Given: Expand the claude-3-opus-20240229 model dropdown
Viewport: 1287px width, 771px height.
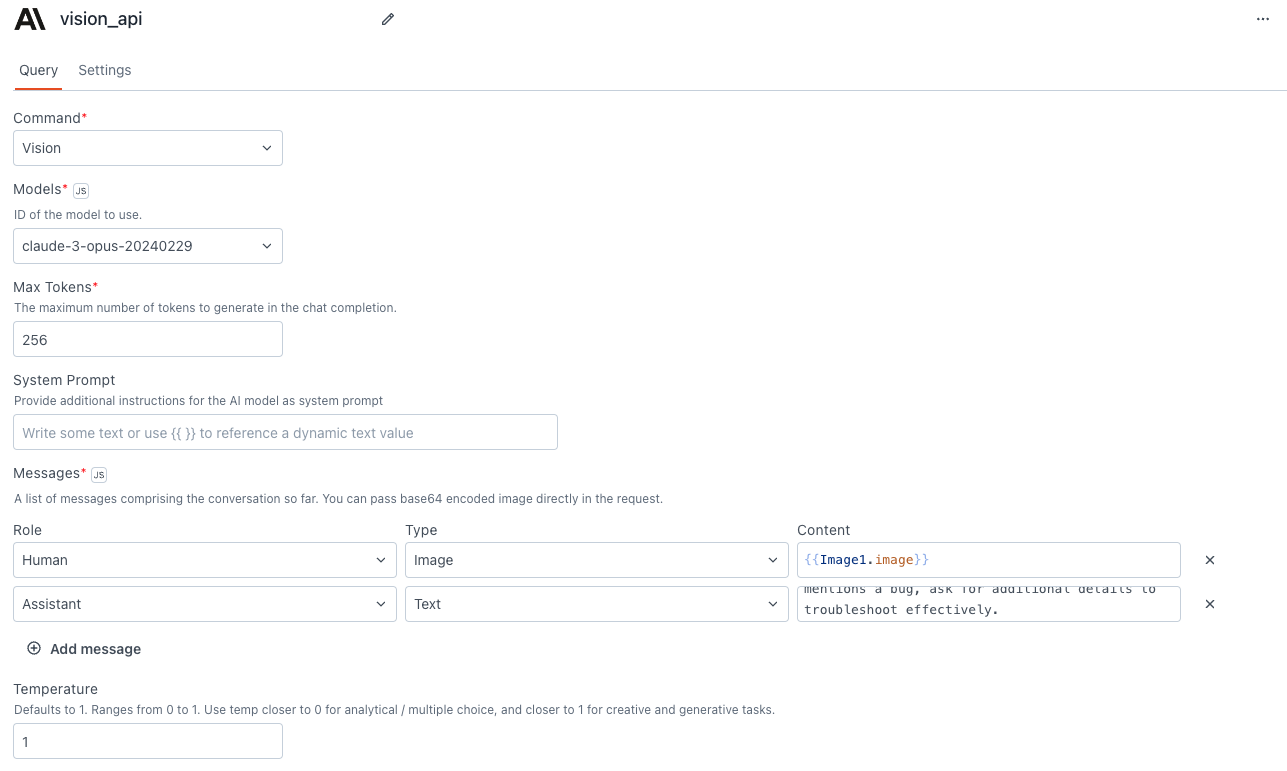Looking at the screenshot, I should tap(148, 246).
